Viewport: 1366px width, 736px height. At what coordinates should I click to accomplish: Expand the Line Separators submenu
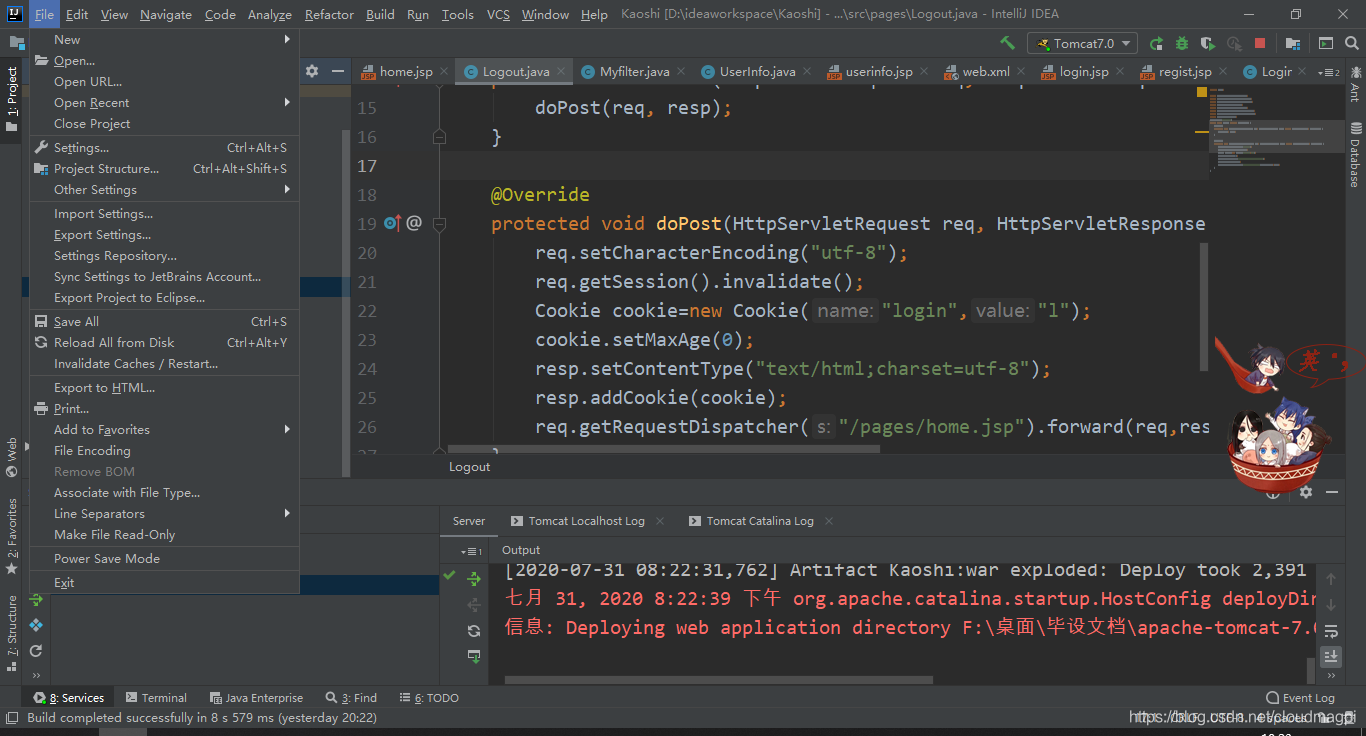pyautogui.click(x=165, y=513)
